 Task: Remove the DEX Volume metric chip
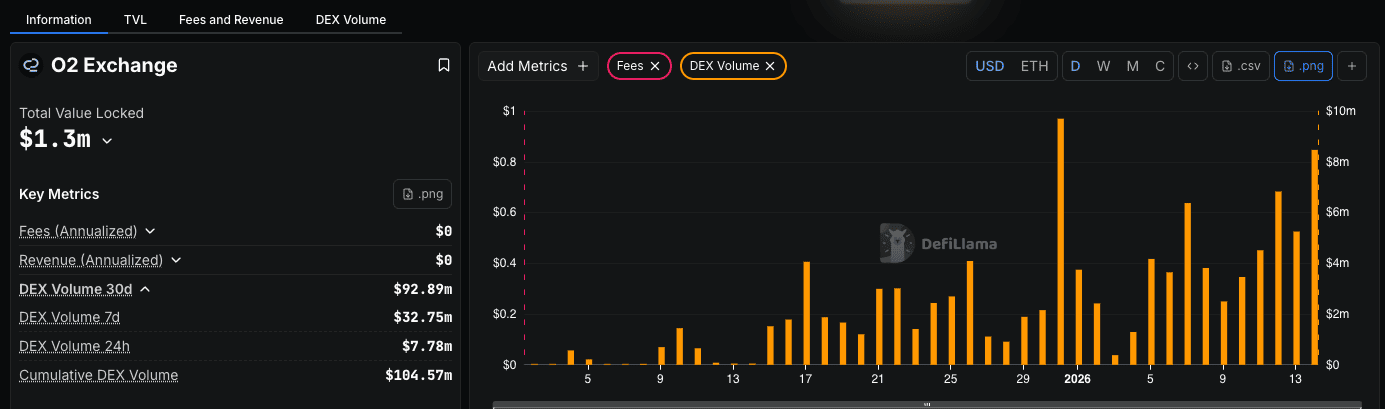(x=770, y=66)
